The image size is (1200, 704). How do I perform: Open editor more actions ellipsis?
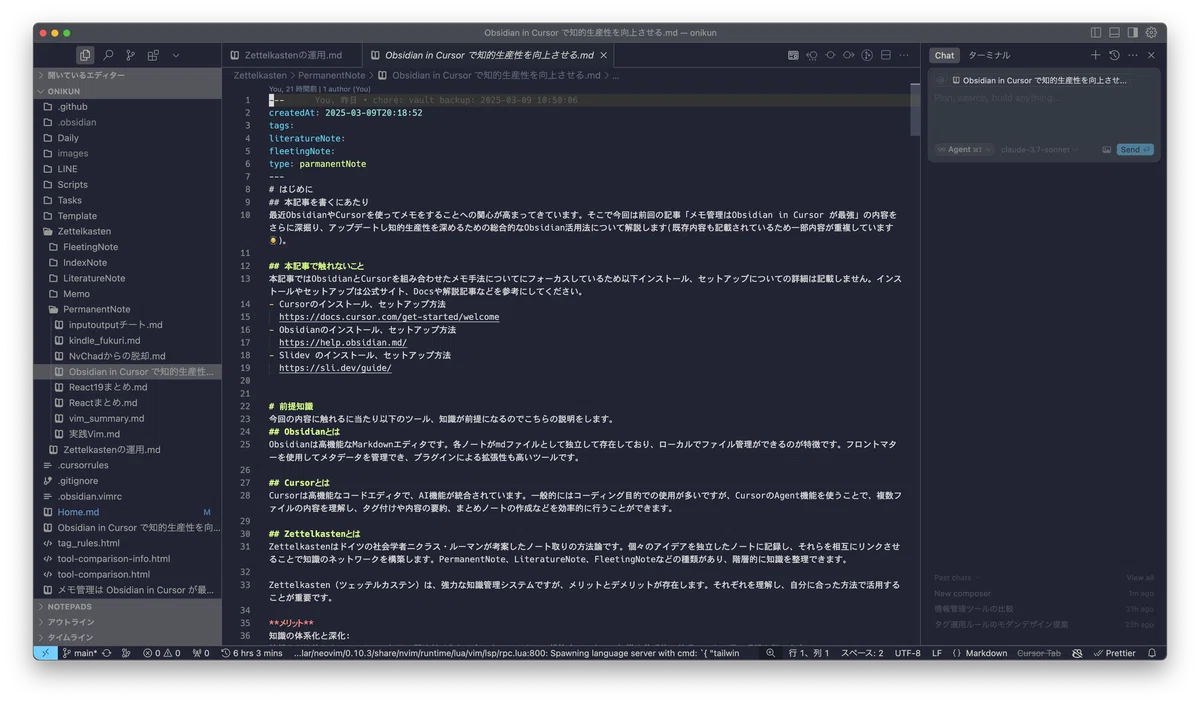[x=904, y=55]
